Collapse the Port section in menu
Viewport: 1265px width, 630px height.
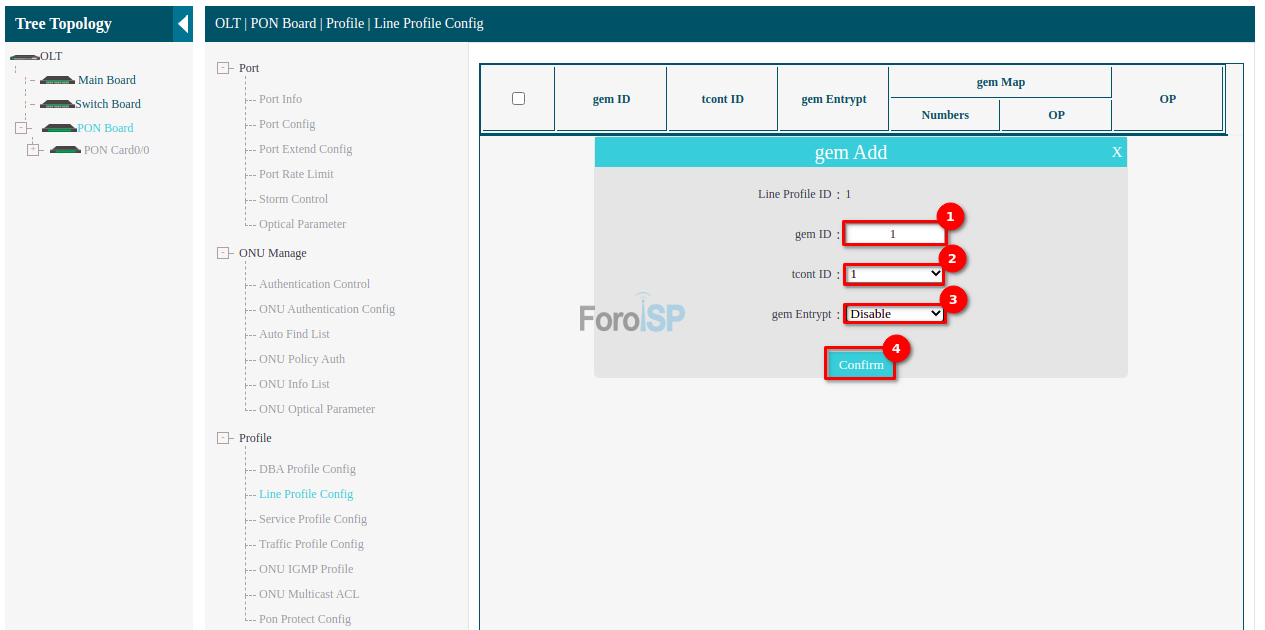(x=223, y=68)
